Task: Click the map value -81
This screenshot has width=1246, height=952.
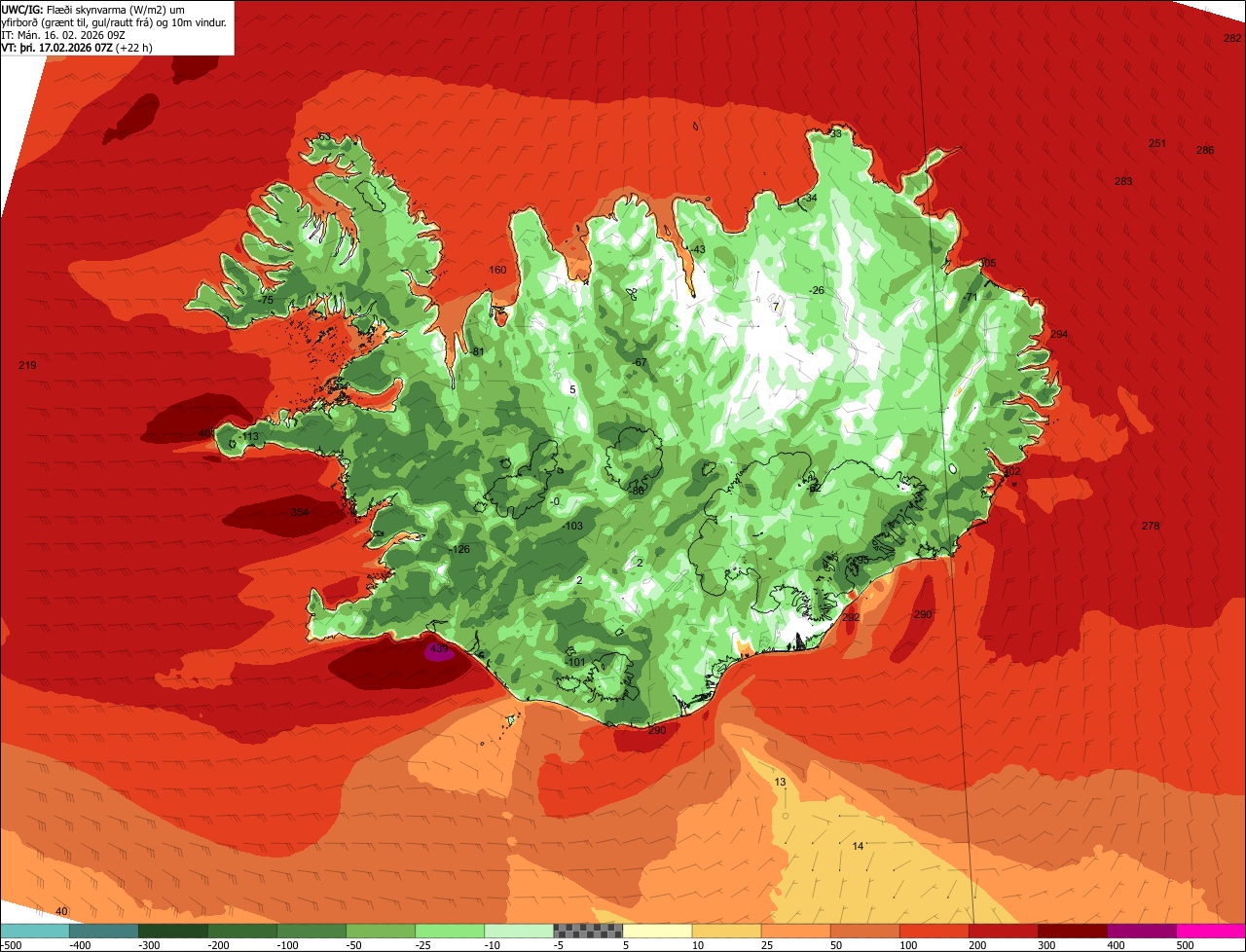Action: tap(476, 351)
